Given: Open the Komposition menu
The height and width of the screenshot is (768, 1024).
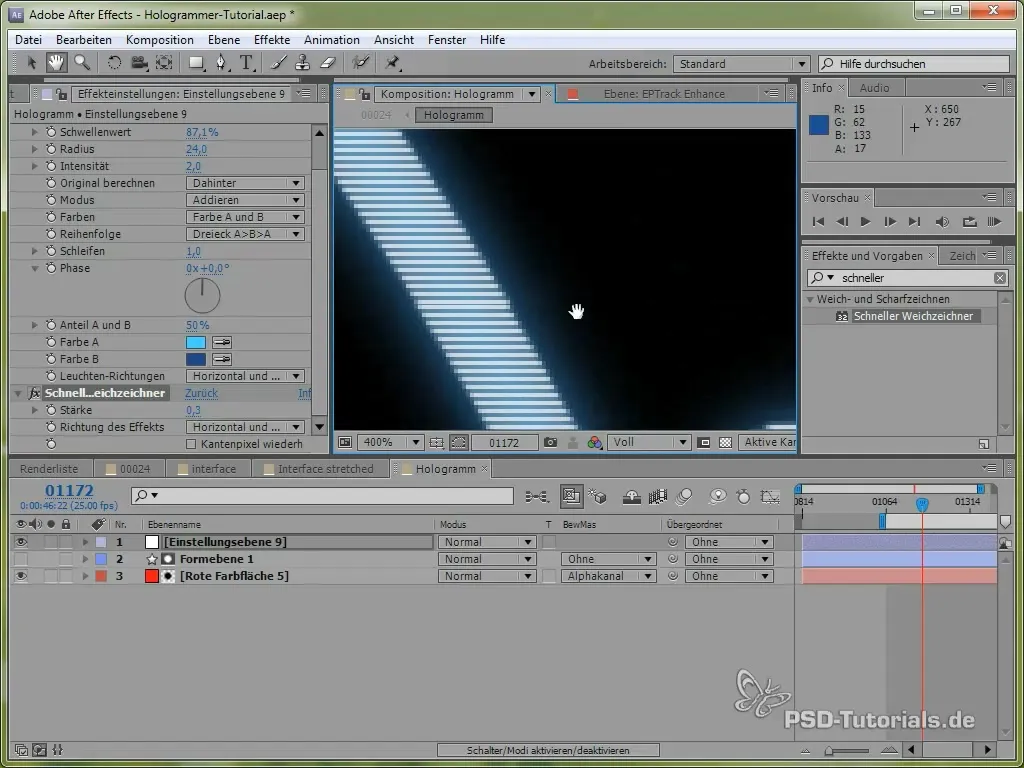Looking at the screenshot, I should (x=159, y=40).
